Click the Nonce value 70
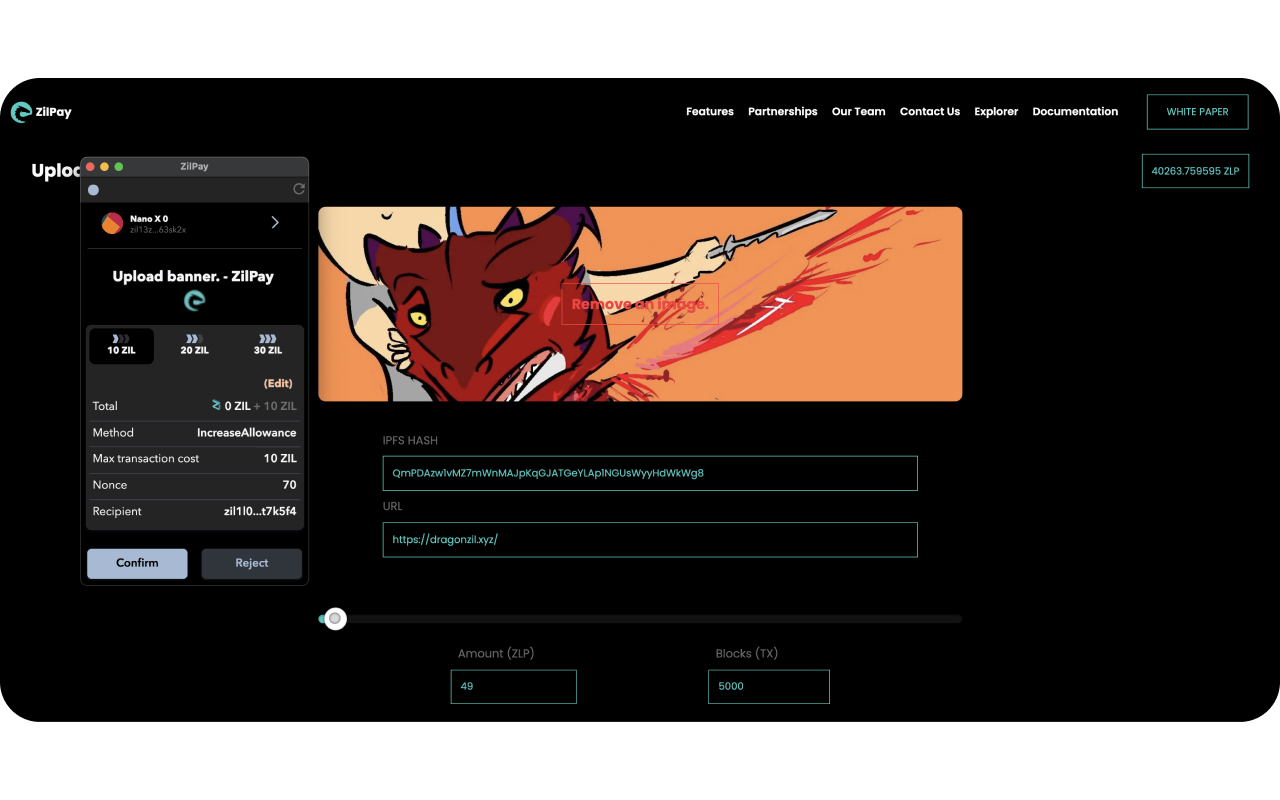Screen dimensions: 1280x800 290,485
